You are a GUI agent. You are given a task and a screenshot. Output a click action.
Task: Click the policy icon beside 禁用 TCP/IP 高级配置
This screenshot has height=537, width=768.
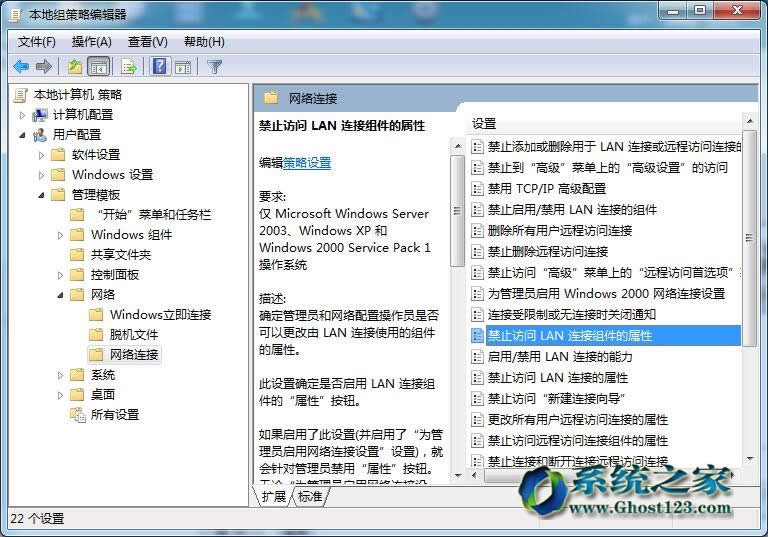[477, 189]
